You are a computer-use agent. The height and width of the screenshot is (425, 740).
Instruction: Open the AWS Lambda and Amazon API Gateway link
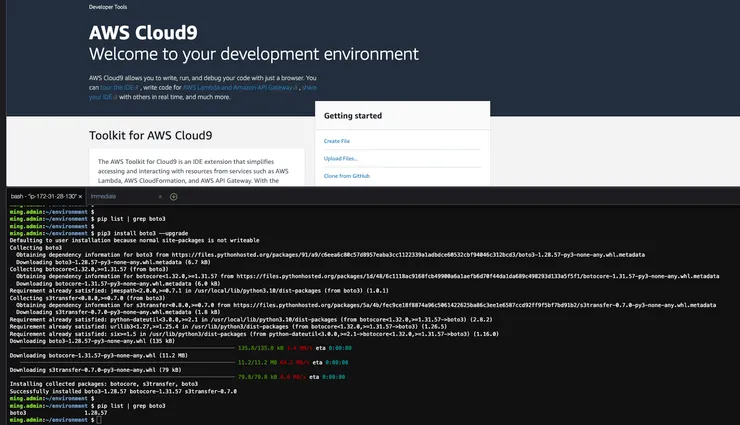click(240, 87)
